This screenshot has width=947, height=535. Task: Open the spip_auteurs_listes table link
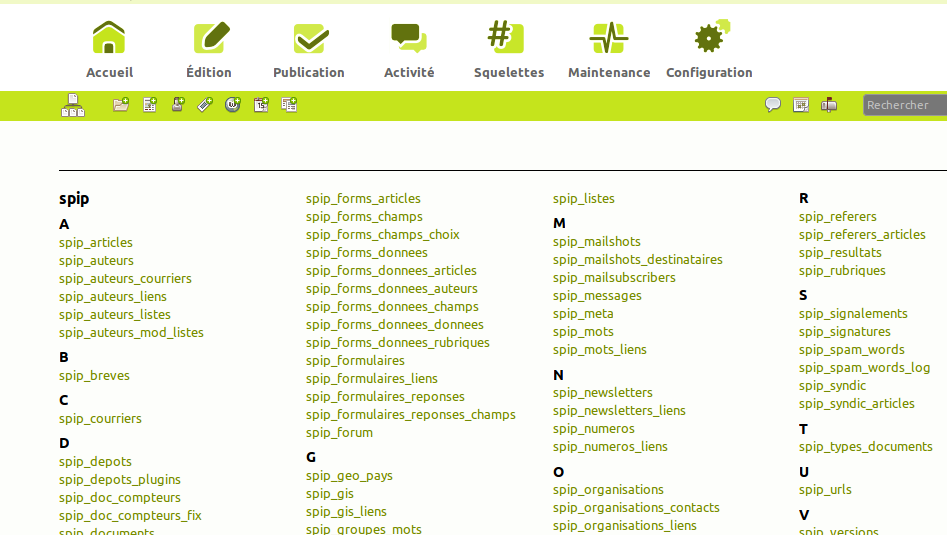pyautogui.click(x=115, y=315)
